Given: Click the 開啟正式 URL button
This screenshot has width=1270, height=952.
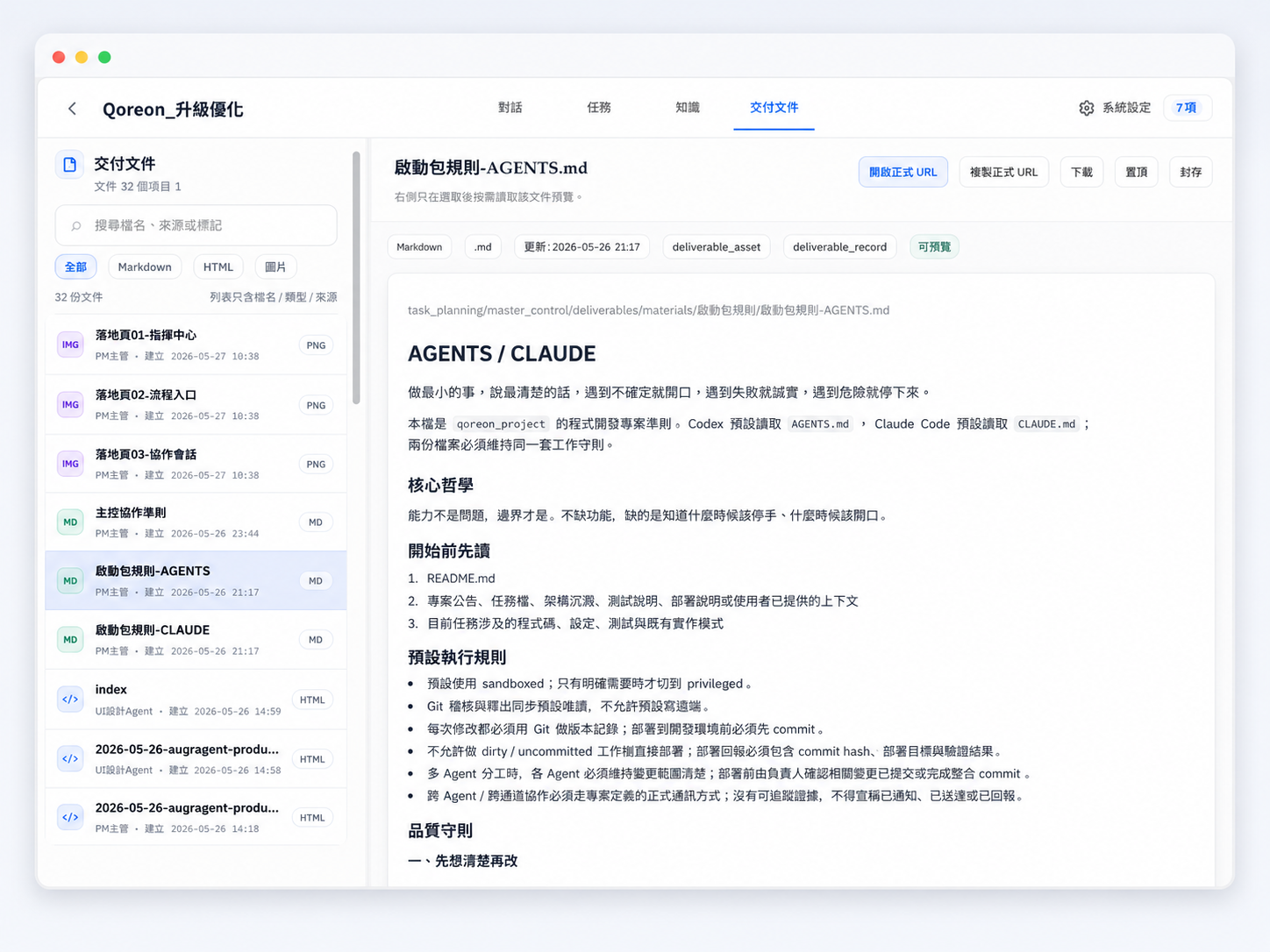Looking at the screenshot, I should coord(903,172).
